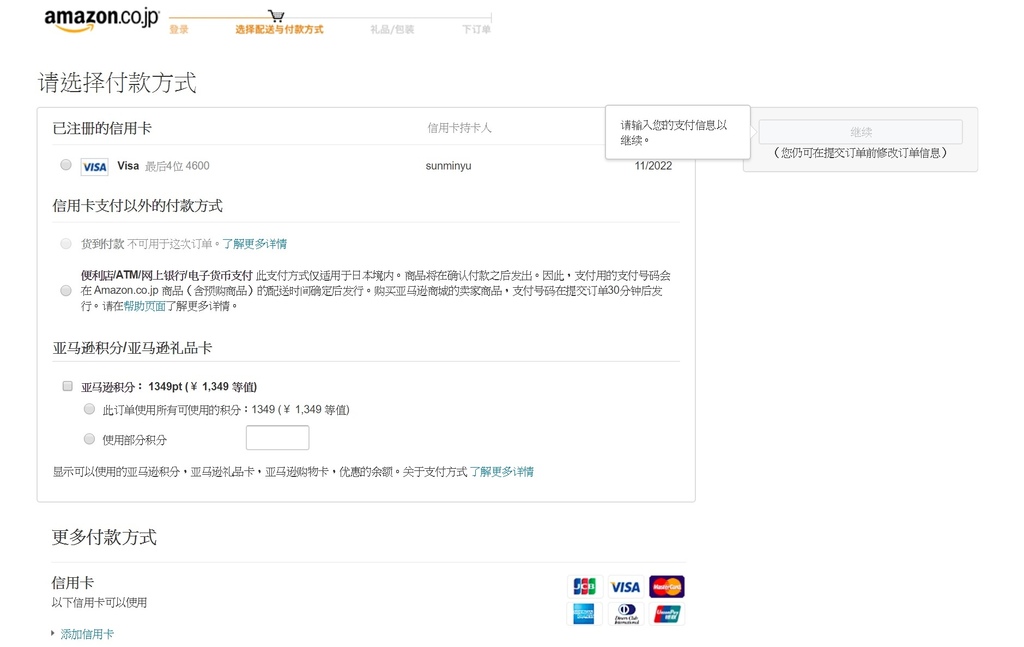Select the 使用部分积分 radio button
Viewport: 1024px width, 647px height.
click(x=90, y=439)
